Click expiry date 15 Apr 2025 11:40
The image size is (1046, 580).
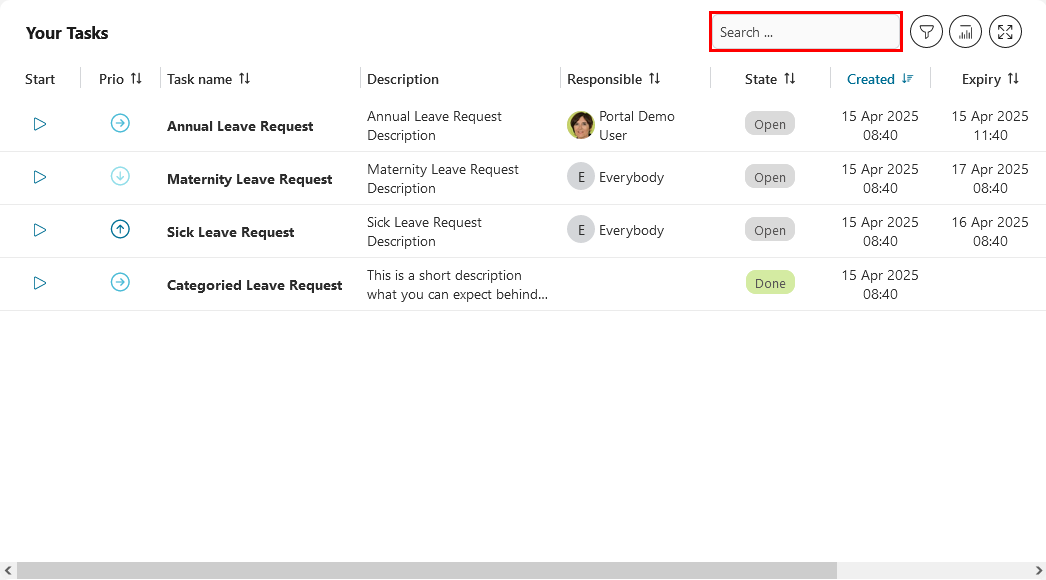coord(990,125)
